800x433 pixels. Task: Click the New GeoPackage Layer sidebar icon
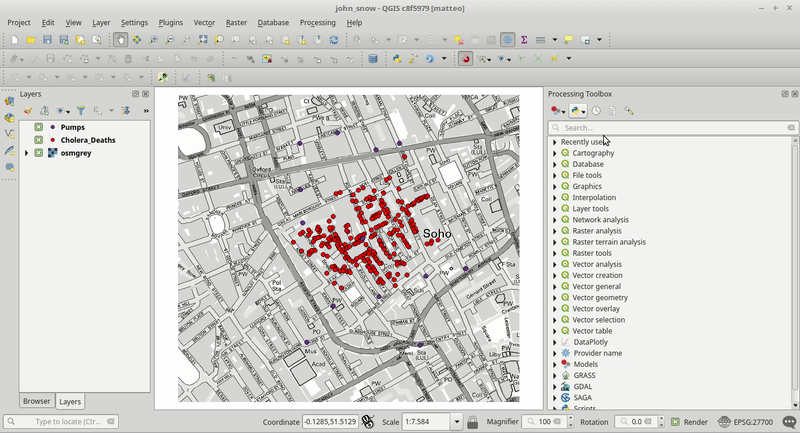point(9,118)
